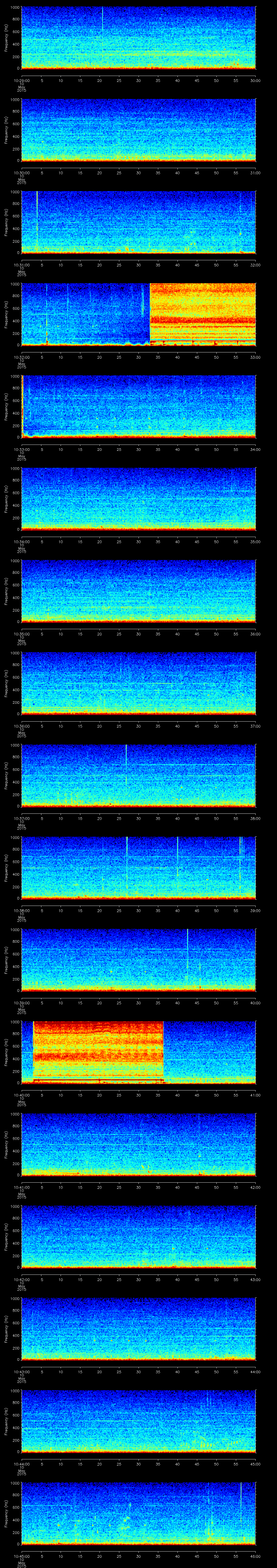The image size is (277, 1568).
Task: Click the 10:35:00 start time label
Action: (21, 634)
